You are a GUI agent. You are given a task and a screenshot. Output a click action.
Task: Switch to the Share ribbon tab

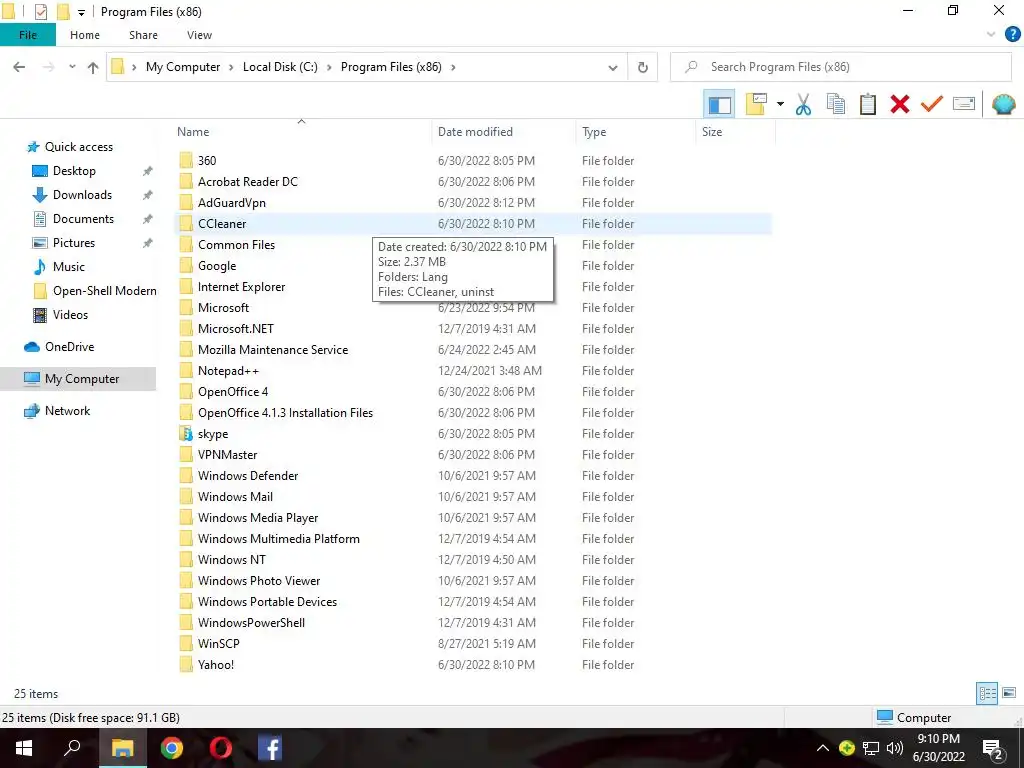click(143, 35)
